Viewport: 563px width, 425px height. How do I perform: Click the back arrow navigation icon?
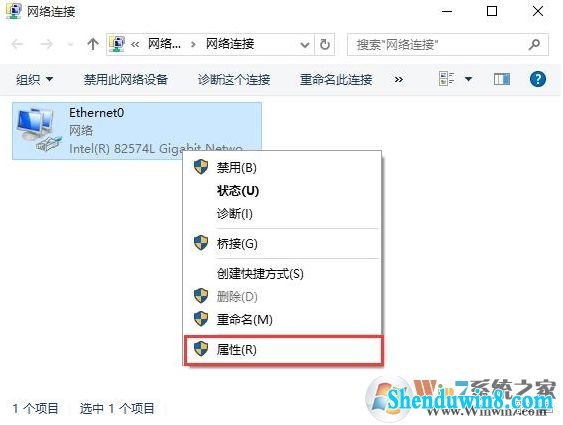17,45
